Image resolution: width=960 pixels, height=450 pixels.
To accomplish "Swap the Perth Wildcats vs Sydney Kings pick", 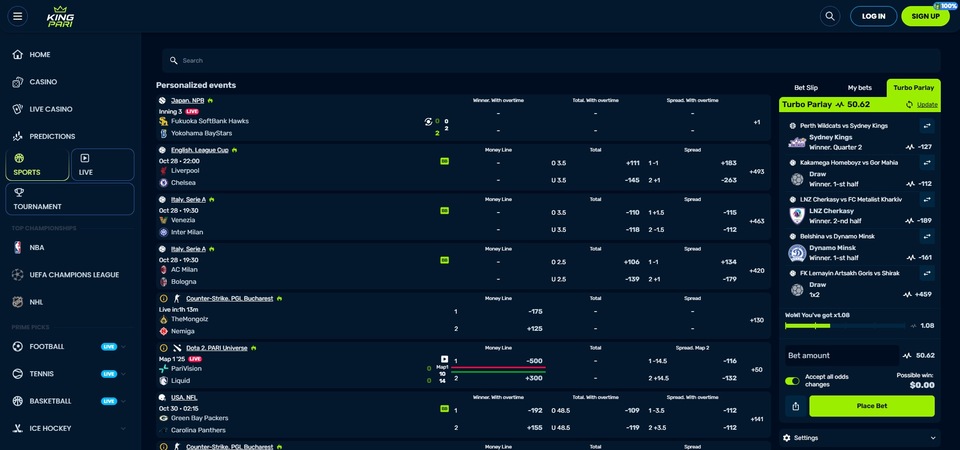I will 927,126.
